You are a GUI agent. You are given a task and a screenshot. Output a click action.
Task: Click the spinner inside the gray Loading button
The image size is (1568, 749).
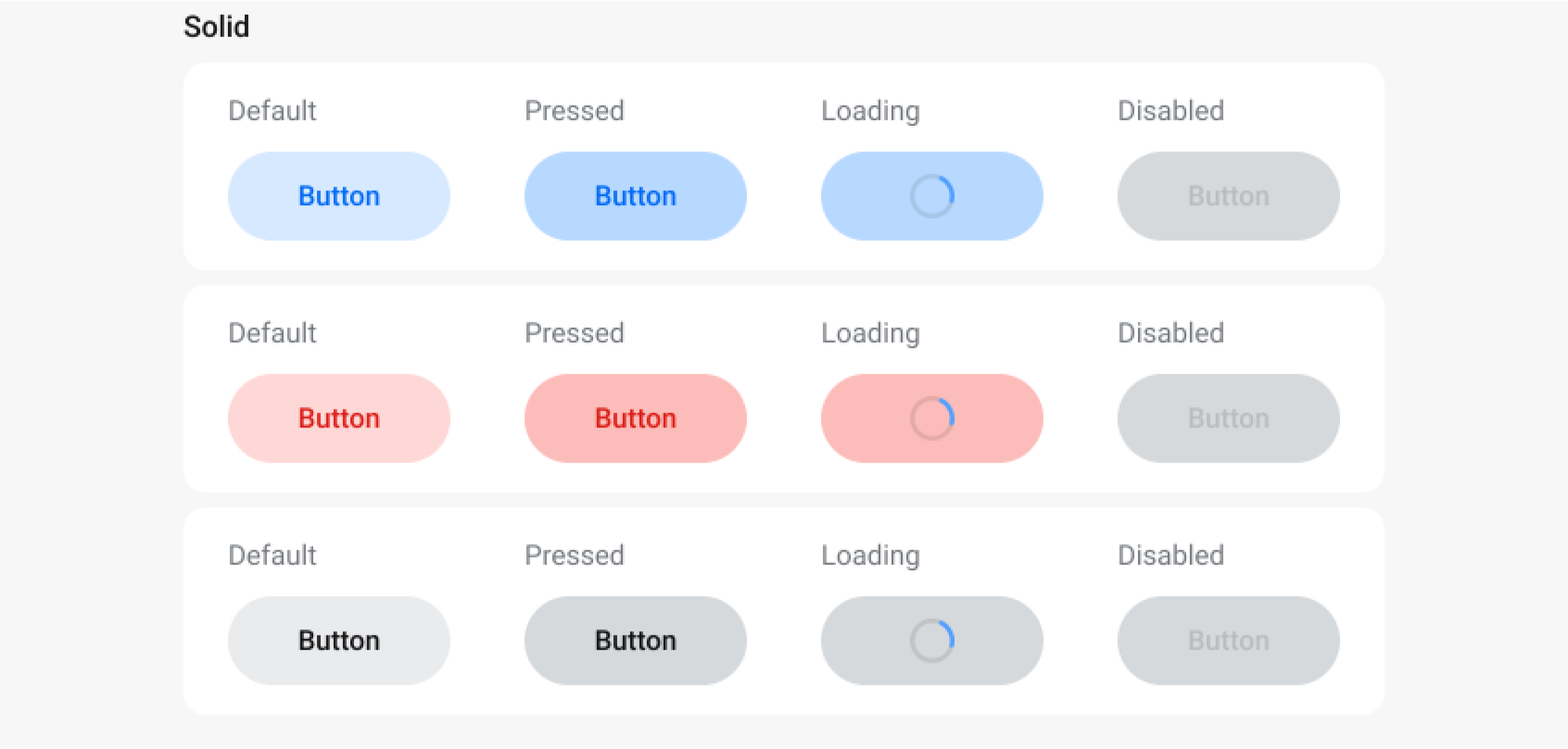pyautogui.click(x=932, y=640)
